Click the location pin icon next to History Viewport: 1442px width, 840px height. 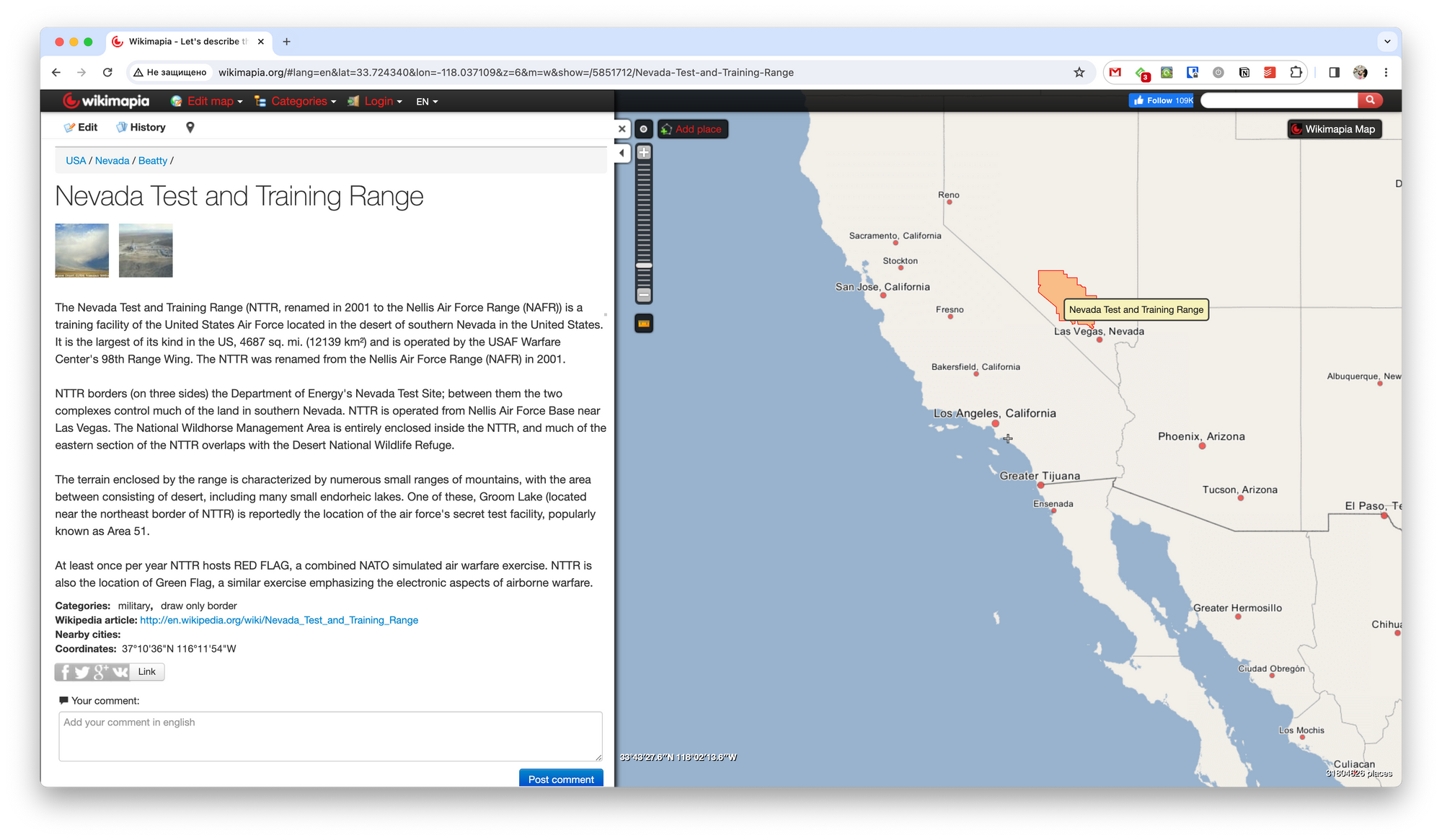190,128
